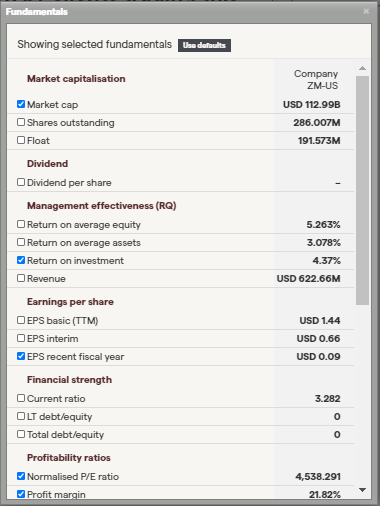Enable LT debt/equity checkbox
The image size is (380, 506).
pyautogui.click(x=21, y=416)
